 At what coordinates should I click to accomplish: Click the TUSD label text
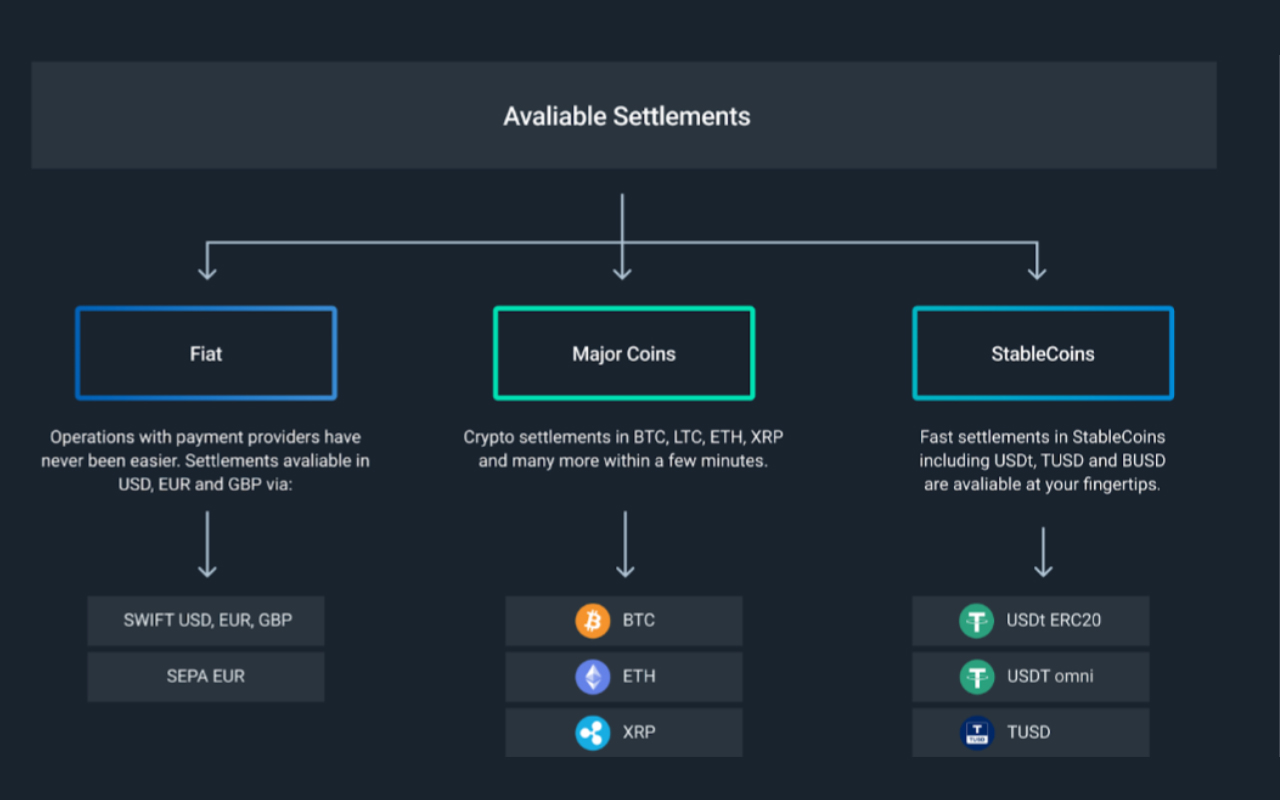point(1028,733)
